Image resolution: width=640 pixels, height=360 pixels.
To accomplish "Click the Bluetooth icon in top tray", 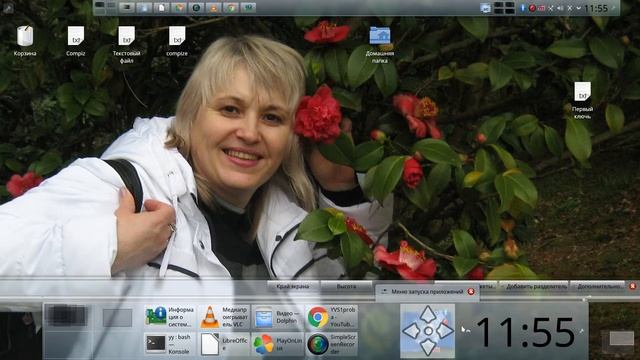I will (x=522, y=8).
